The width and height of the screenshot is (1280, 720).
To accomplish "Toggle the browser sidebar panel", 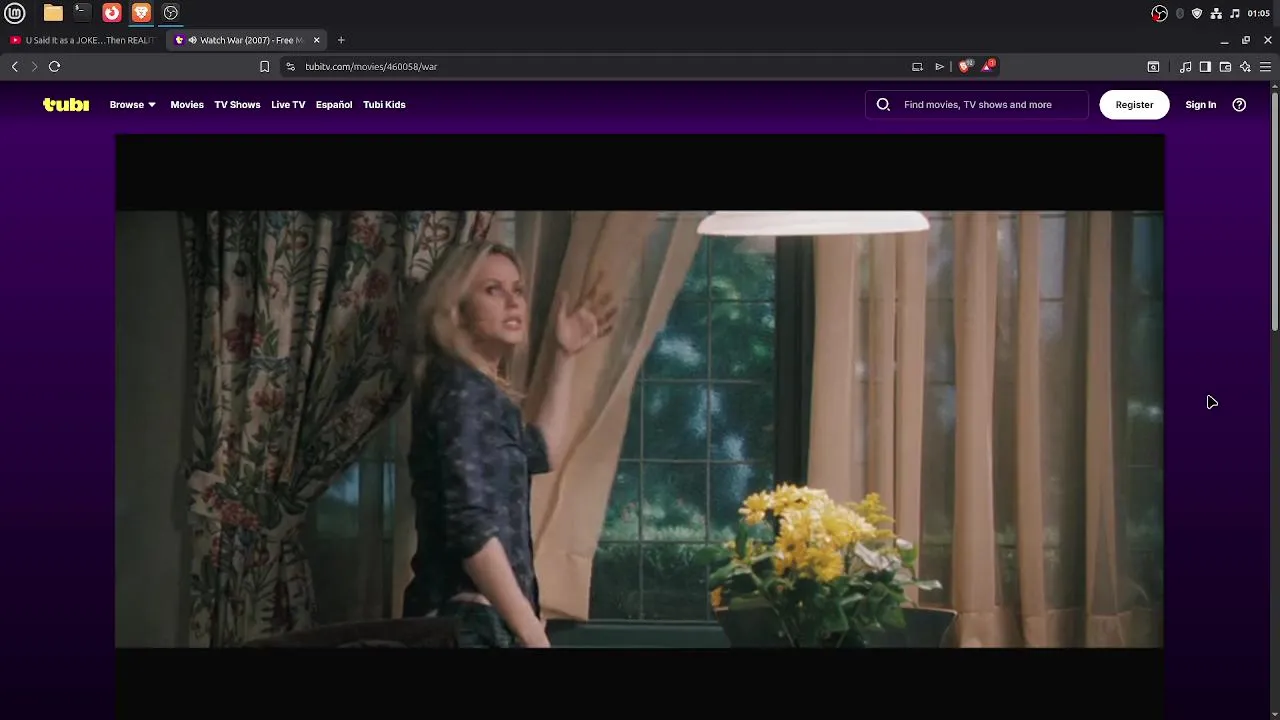I will tap(1205, 66).
